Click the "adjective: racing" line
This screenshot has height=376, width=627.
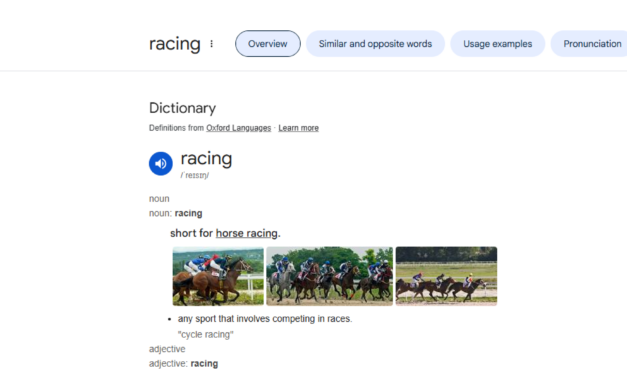184,364
